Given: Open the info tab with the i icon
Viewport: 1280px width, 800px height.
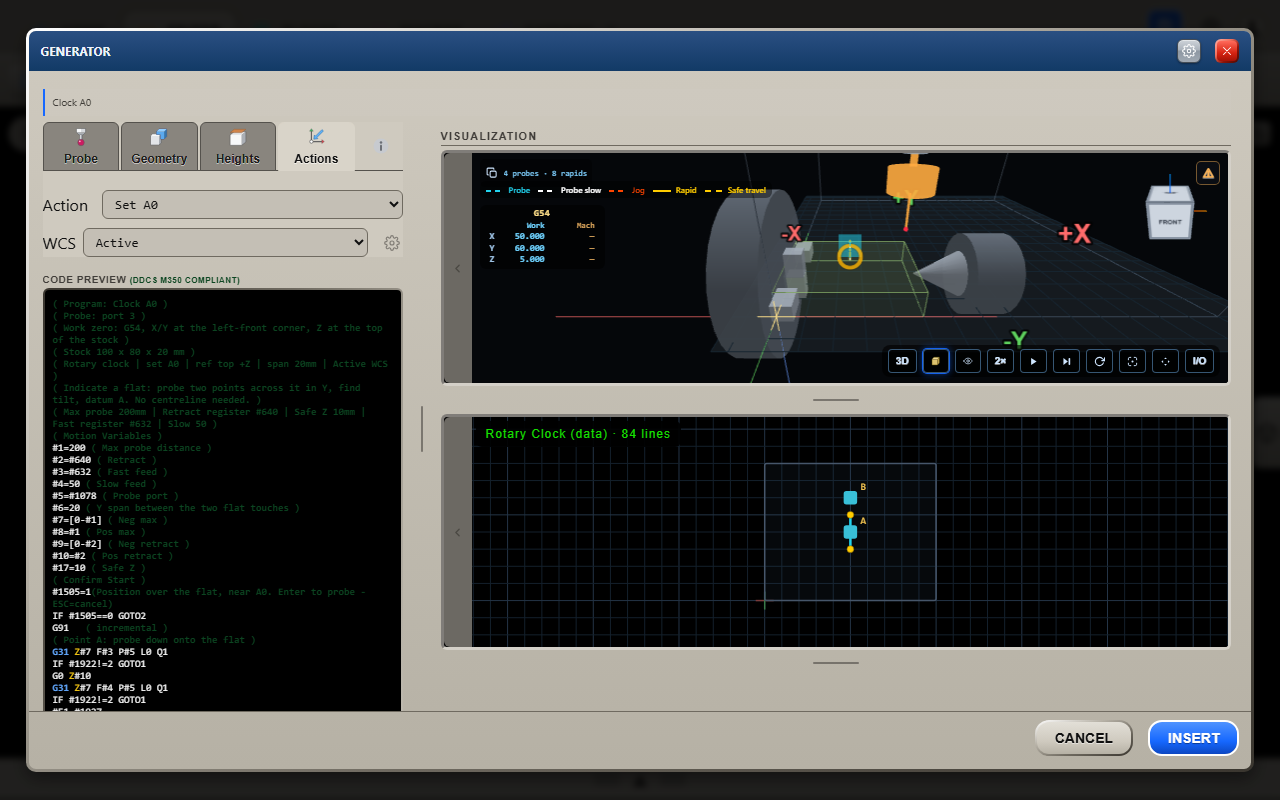Looking at the screenshot, I should pyautogui.click(x=381, y=146).
